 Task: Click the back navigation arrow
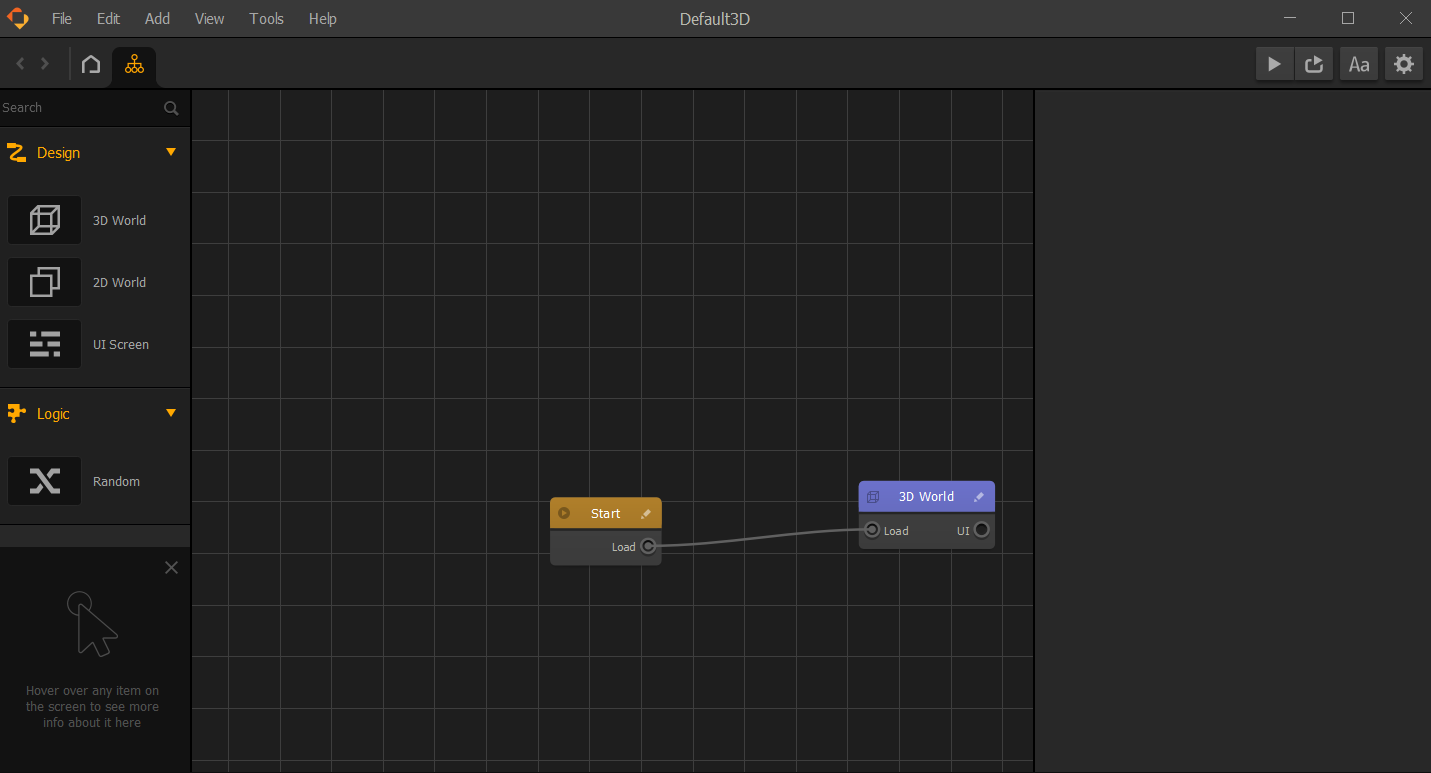pos(19,63)
